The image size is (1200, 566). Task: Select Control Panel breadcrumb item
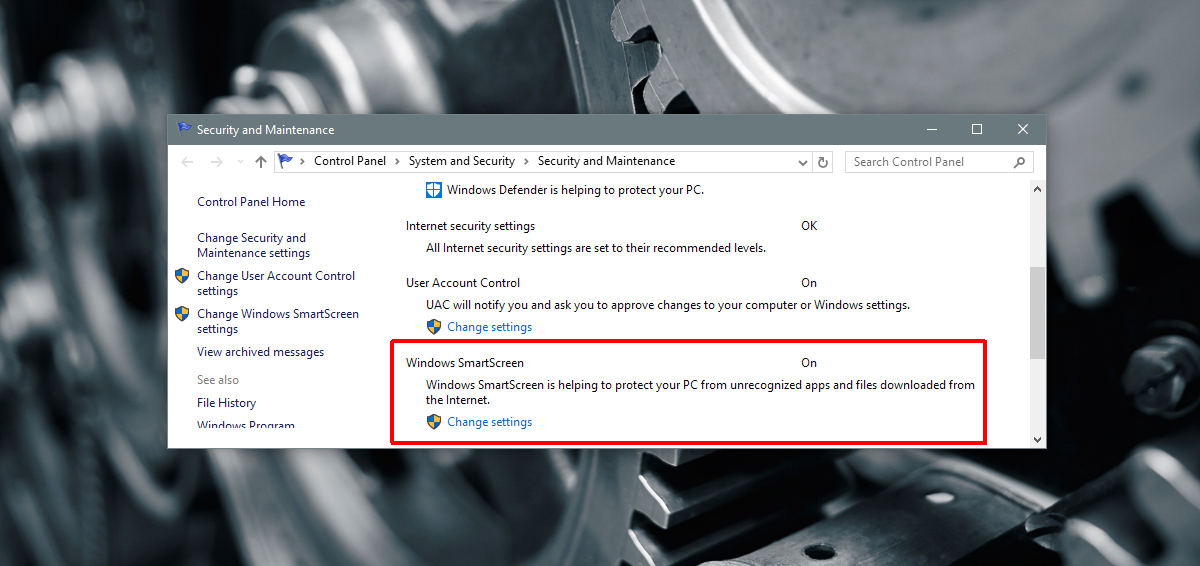click(x=350, y=161)
